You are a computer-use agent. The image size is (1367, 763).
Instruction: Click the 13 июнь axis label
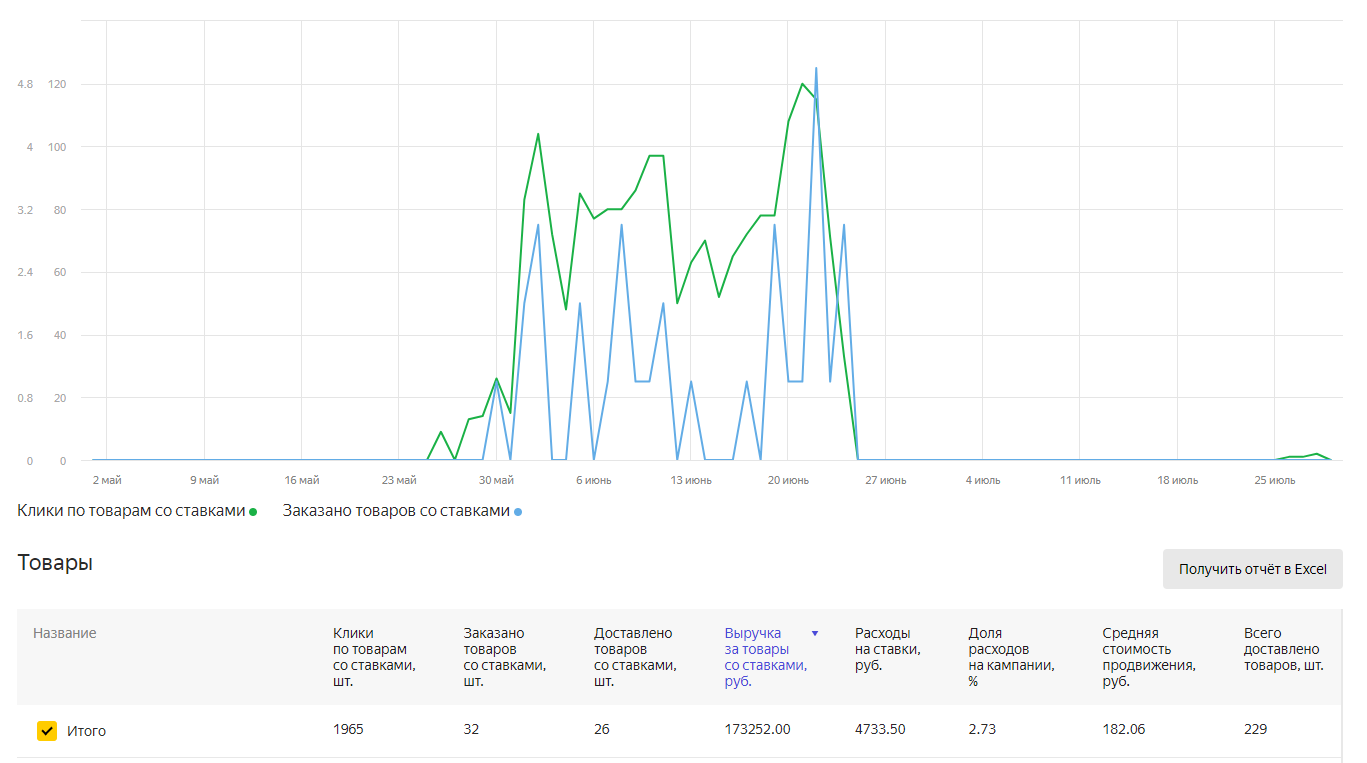pyautogui.click(x=690, y=481)
